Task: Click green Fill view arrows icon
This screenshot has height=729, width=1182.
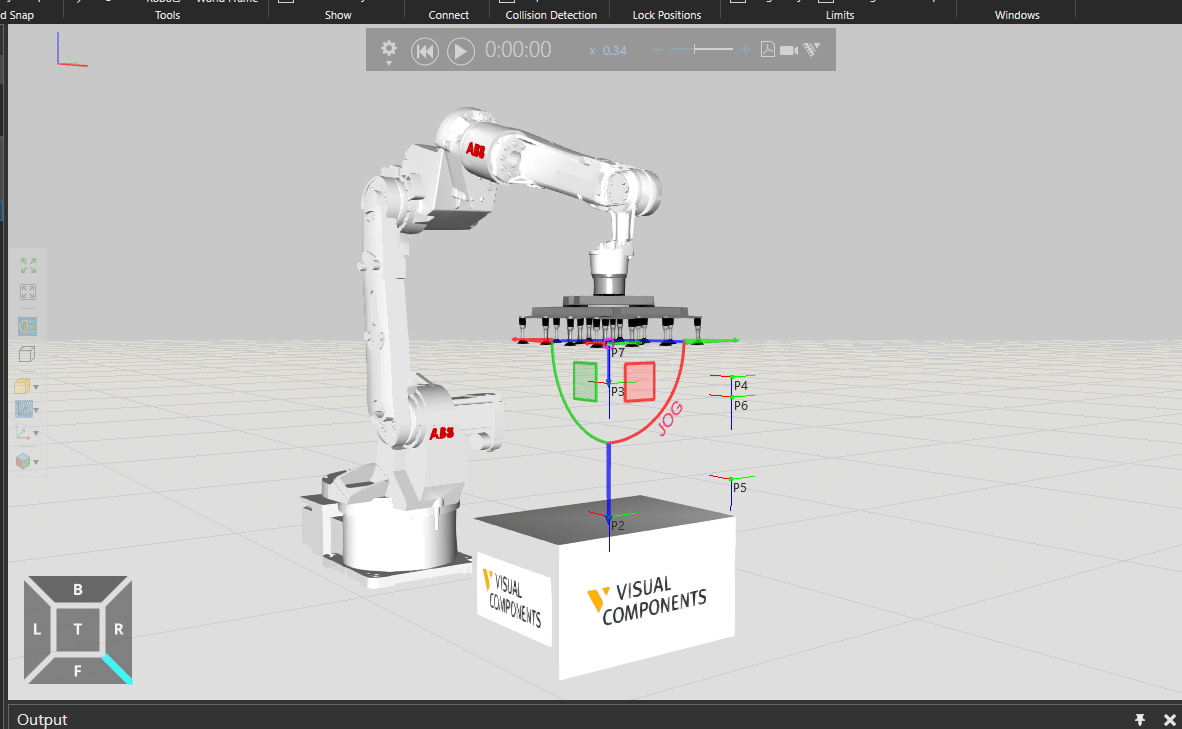Action: pyautogui.click(x=28, y=265)
